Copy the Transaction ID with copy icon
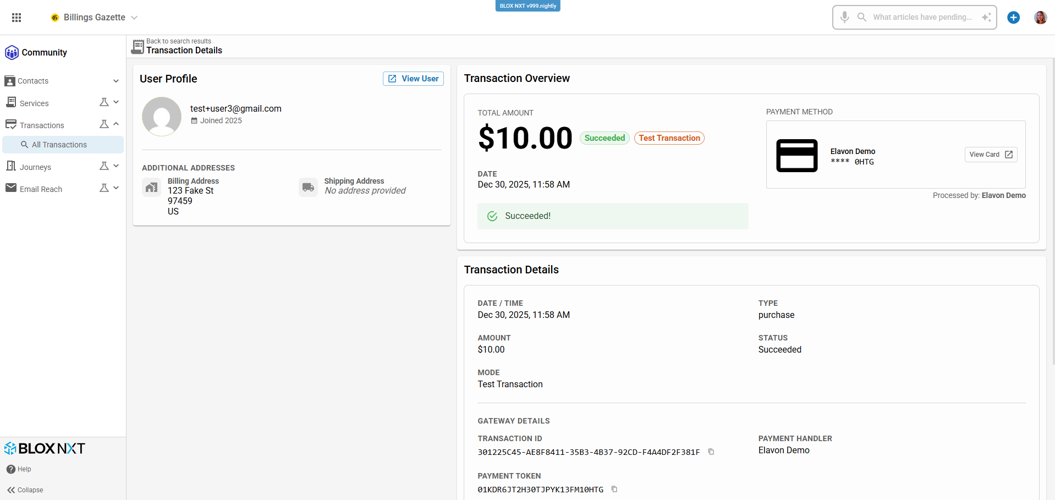 point(711,452)
